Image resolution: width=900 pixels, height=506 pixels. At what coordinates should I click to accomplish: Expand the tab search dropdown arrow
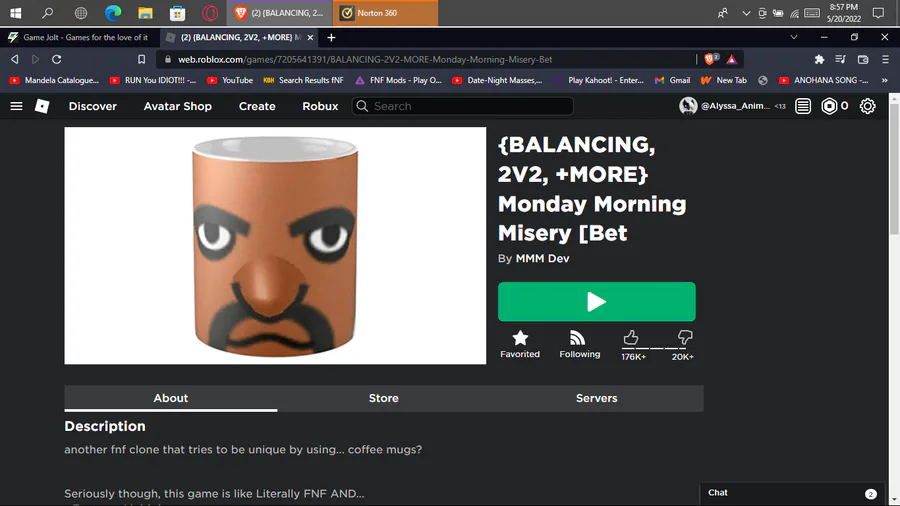(794, 37)
